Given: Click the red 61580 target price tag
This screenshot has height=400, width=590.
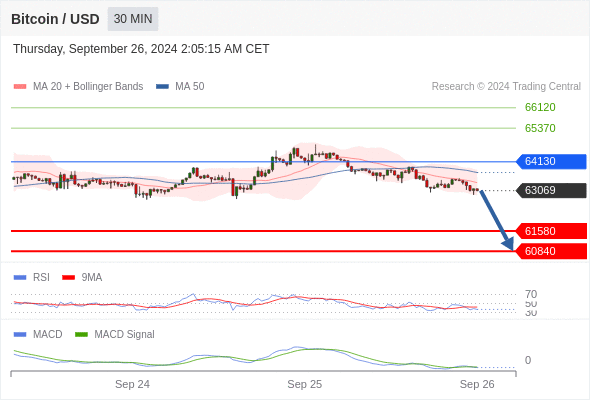Looking at the screenshot, I should (551, 231).
